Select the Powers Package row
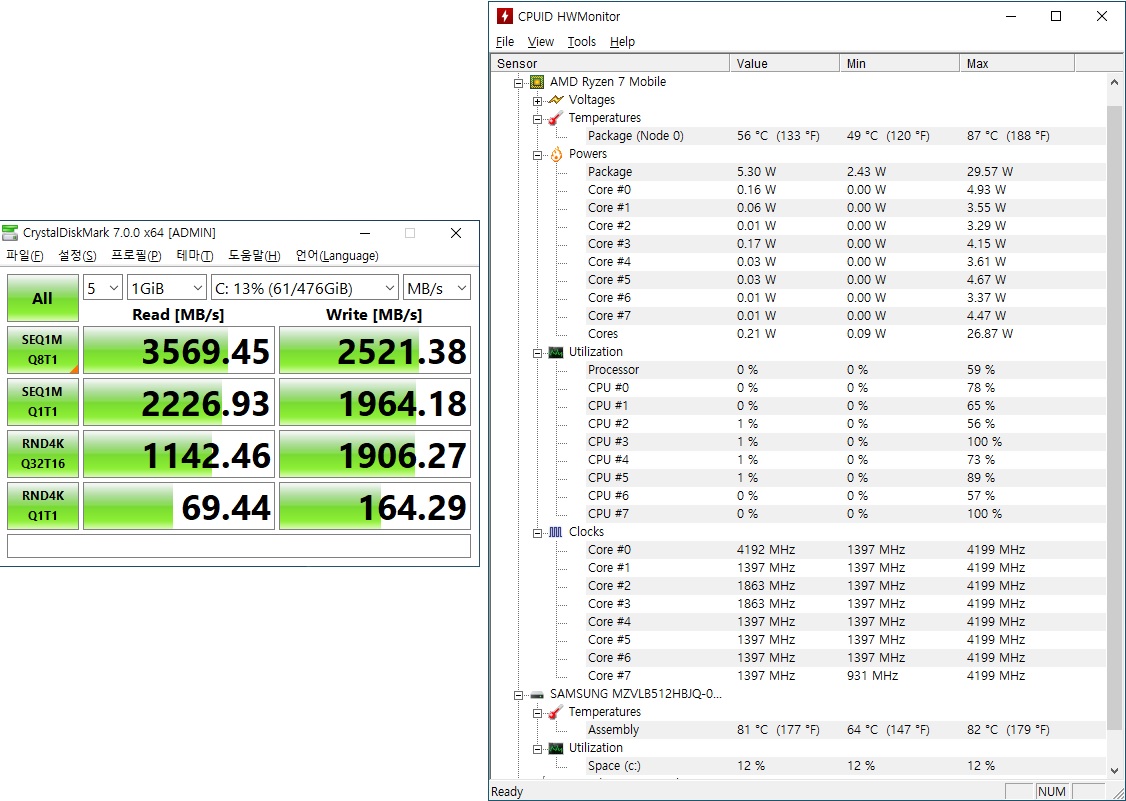1126x801 pixels. [x=845, y=172]
